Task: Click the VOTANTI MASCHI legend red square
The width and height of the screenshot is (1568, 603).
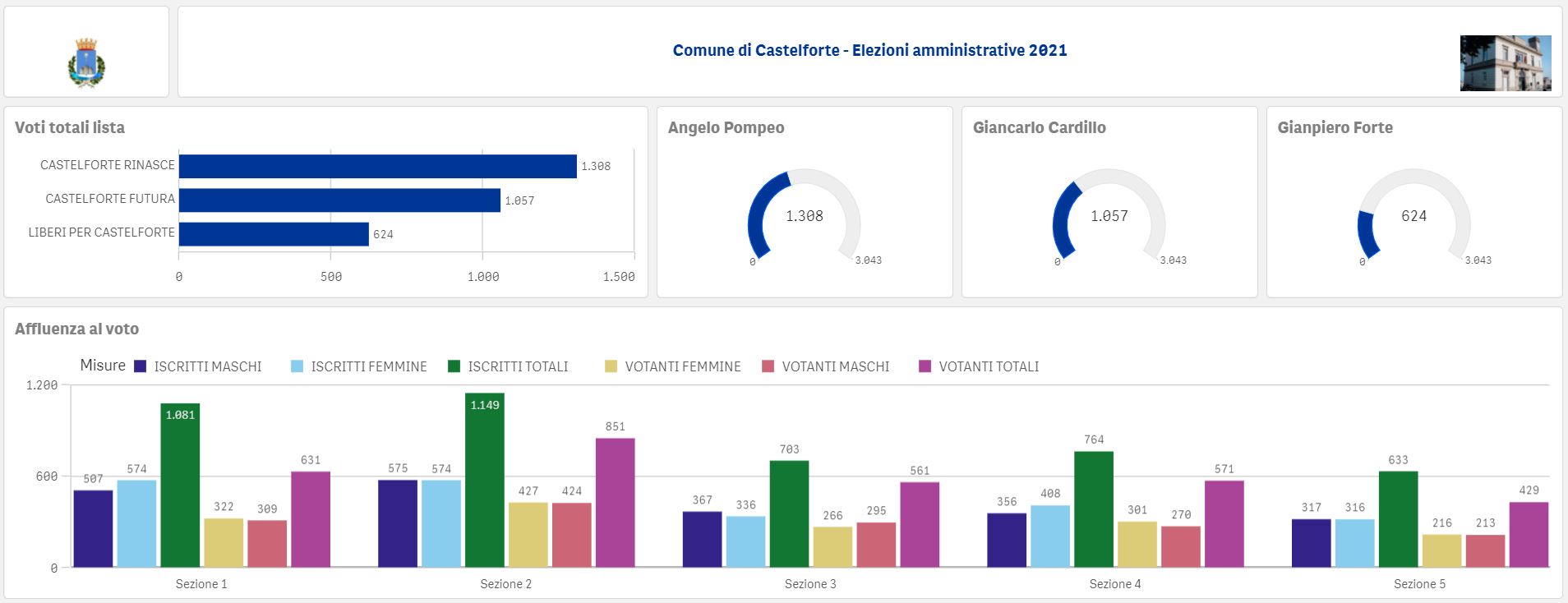Action: (x=768, y=366)
